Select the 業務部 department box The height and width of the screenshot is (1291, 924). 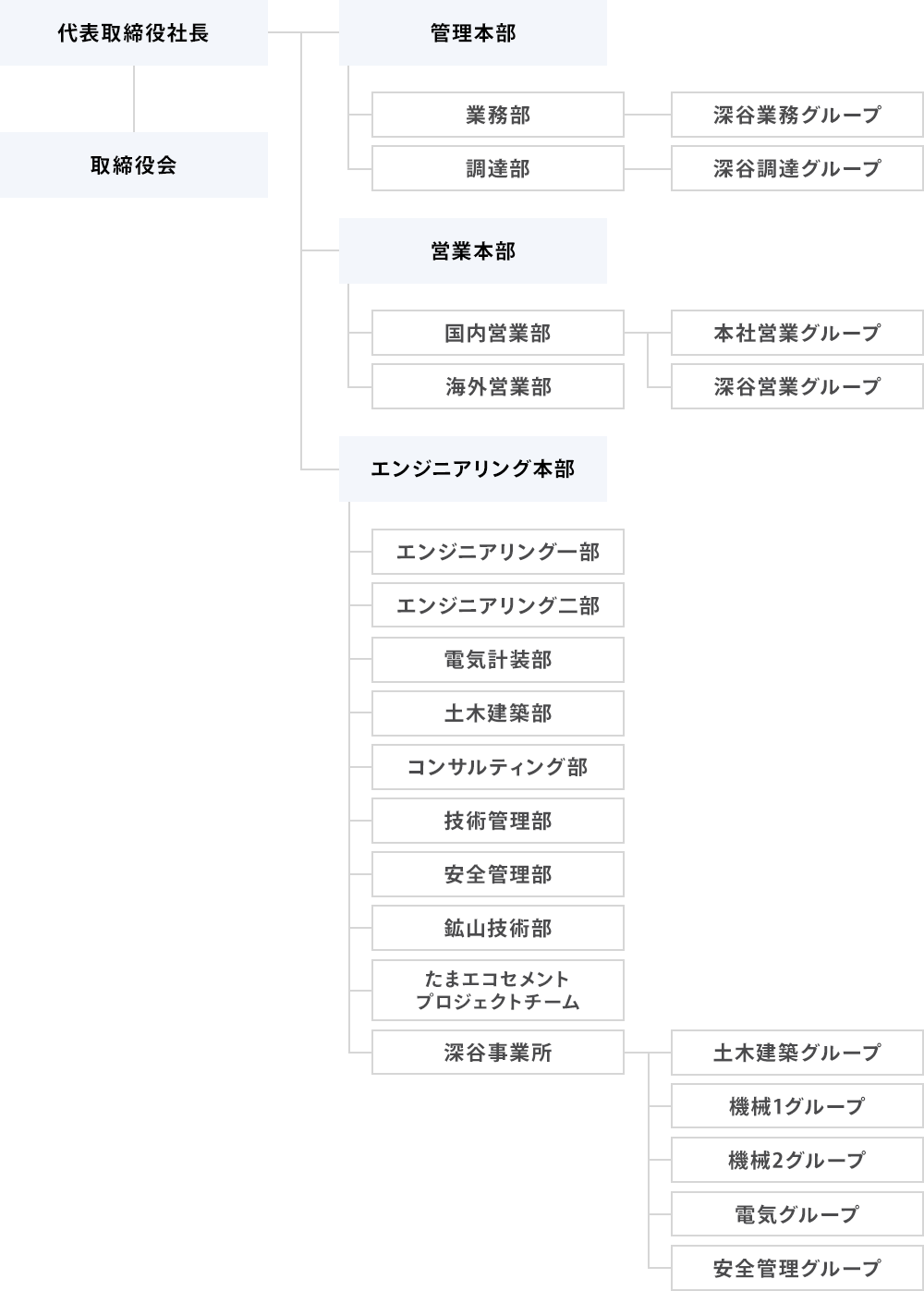pos(497,116)
